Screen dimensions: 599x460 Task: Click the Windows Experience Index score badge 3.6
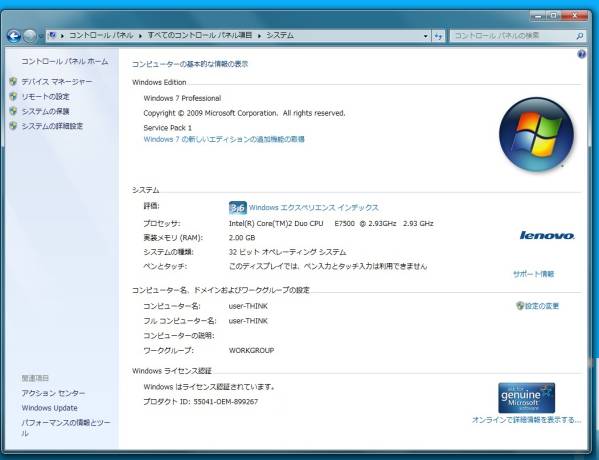click(238, 208)
